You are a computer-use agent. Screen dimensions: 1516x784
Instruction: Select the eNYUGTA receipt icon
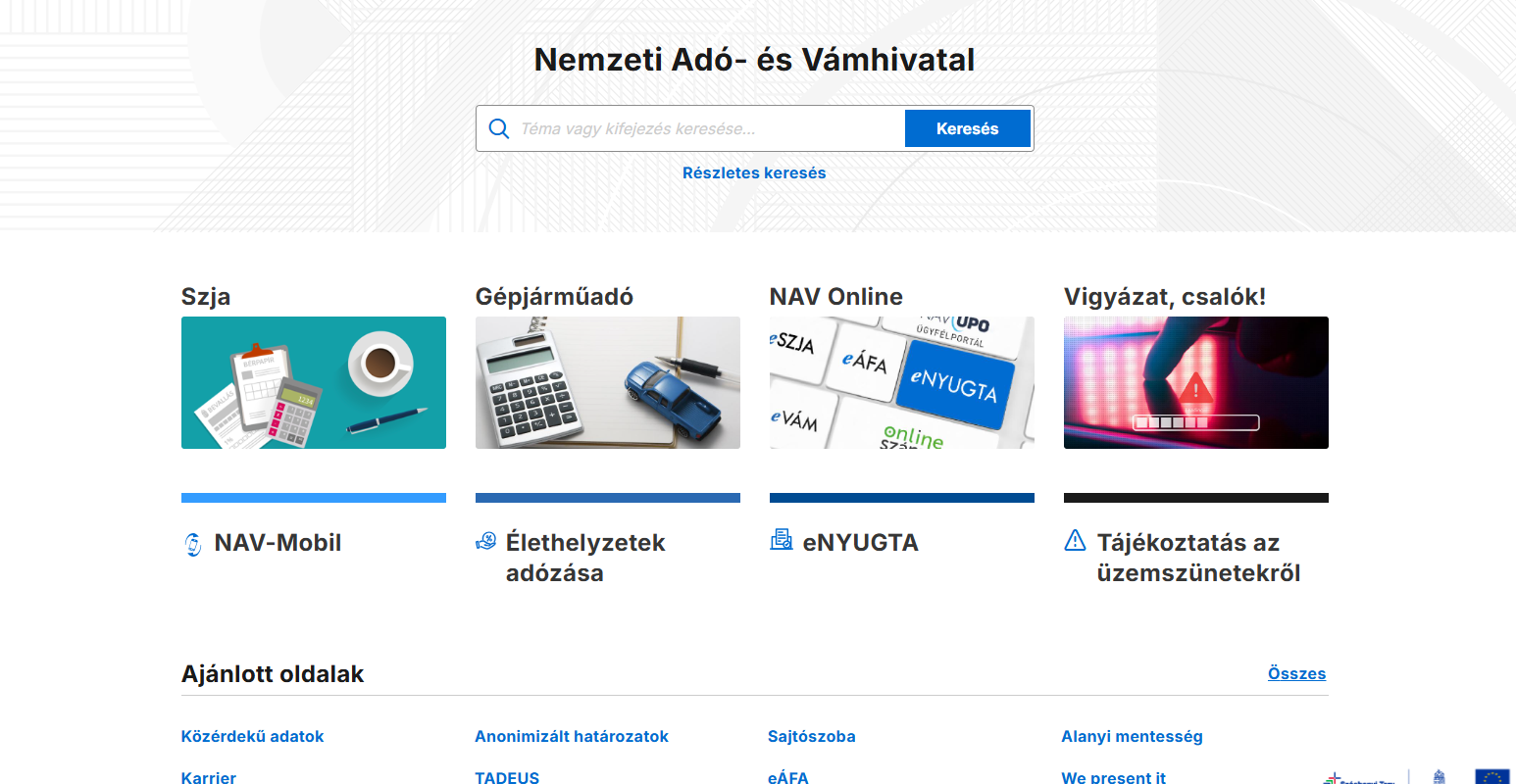point(782,540)
